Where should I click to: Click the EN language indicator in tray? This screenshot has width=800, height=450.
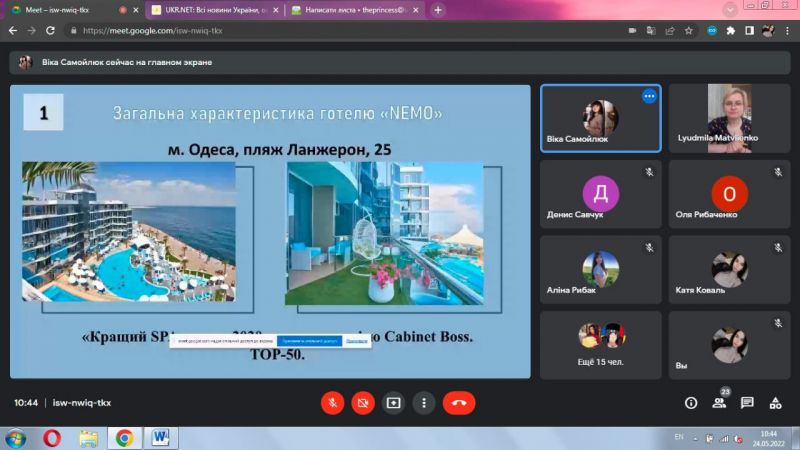click(x=679, y=437)
